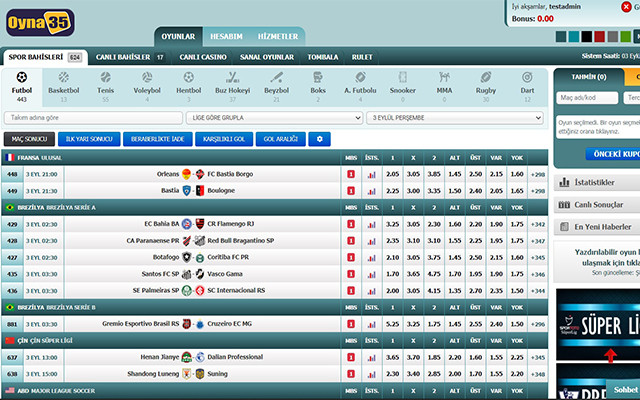The height and width of the screenshot is (400, 640).
Task: Click the GOL ARALIĞI button
Action: pyautogui.click(x=280, y=139)
